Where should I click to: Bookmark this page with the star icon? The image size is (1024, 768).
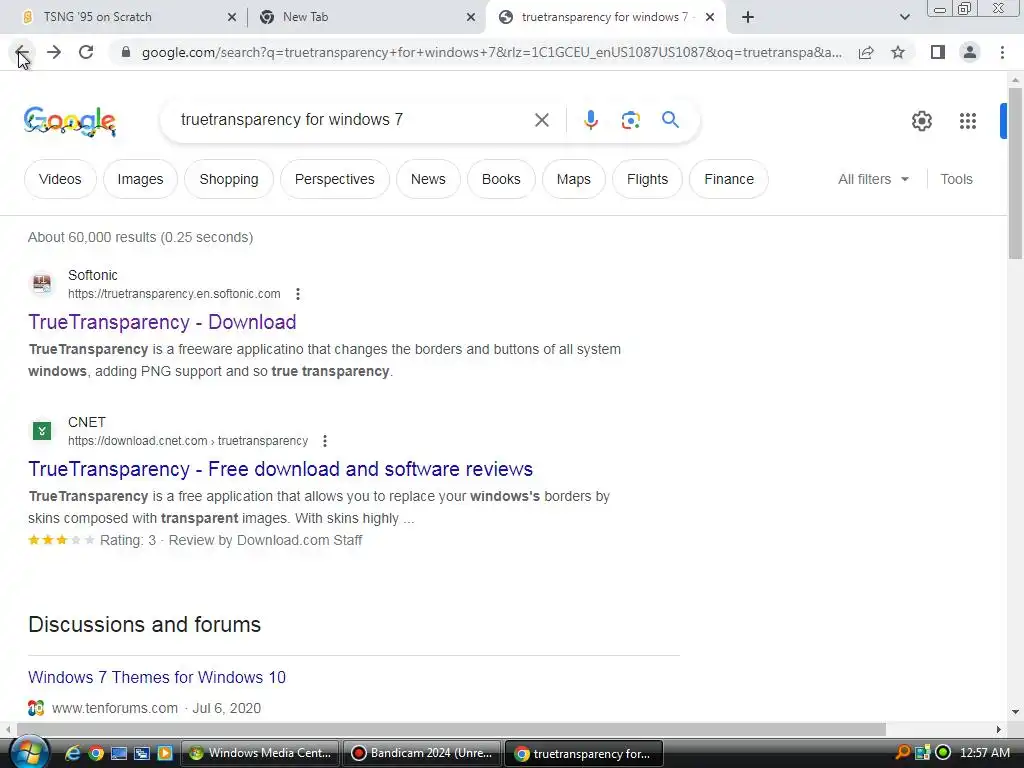(x=898, y=52)
